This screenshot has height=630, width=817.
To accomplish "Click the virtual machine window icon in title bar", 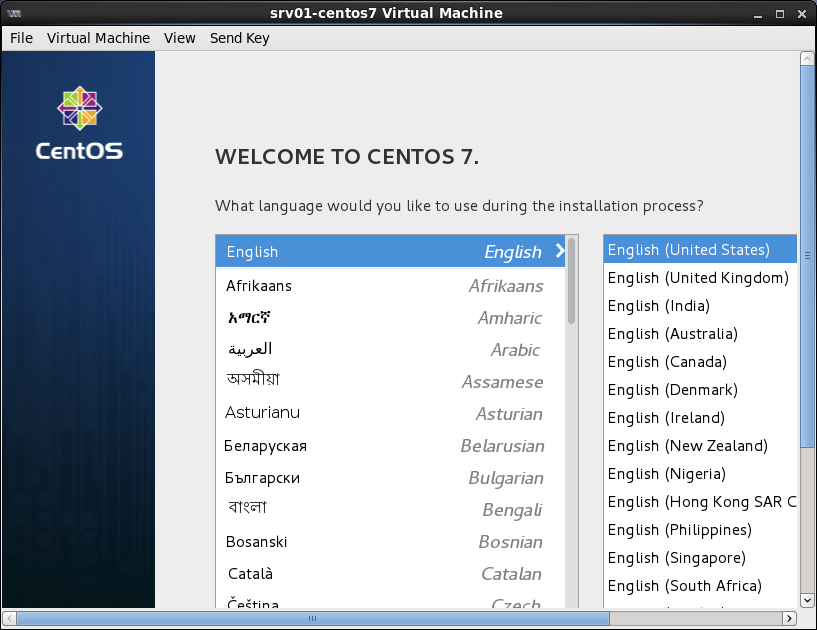I will [x=14, y=13].
